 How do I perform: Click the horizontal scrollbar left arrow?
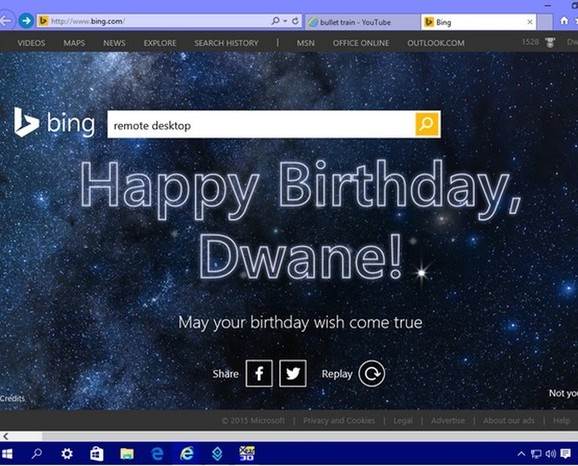(5, 437)
